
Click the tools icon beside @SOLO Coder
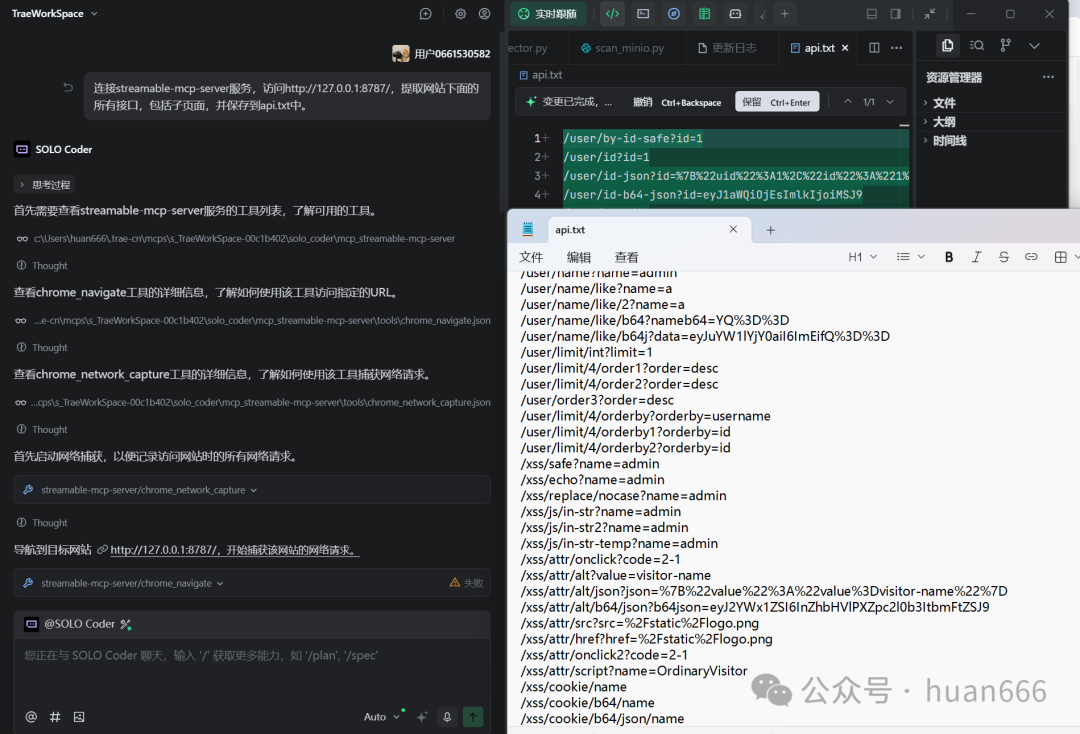coord(126,624)
